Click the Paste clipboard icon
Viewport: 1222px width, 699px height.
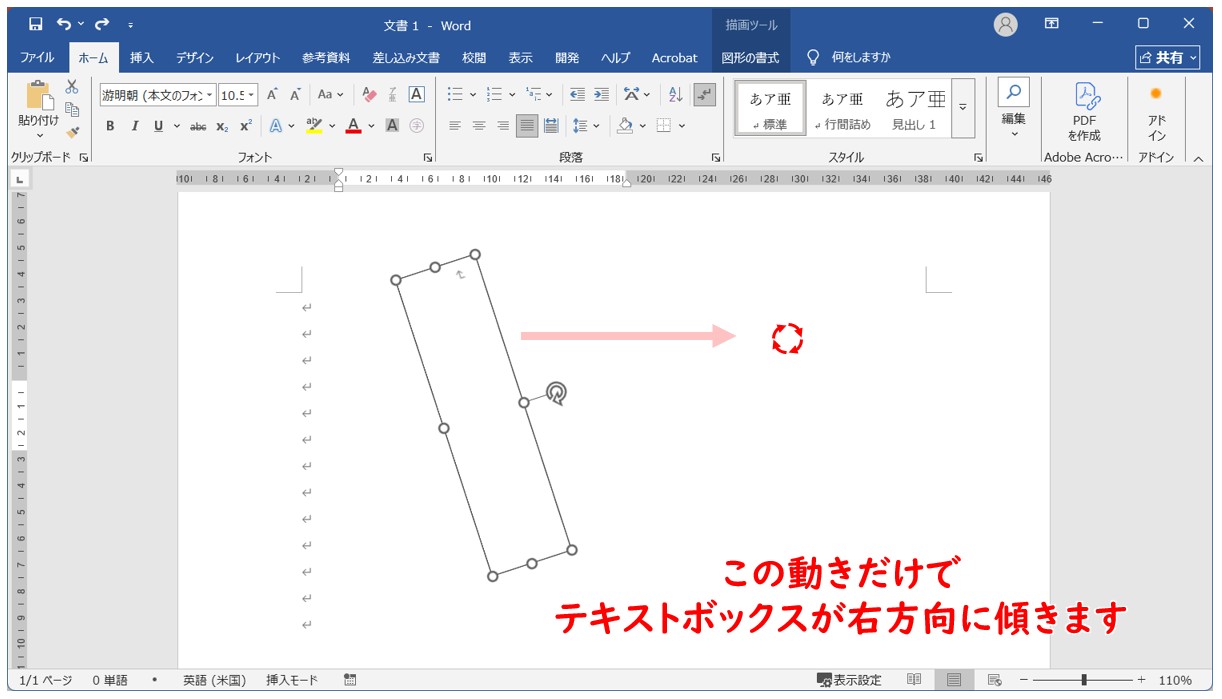click(39, 96)
